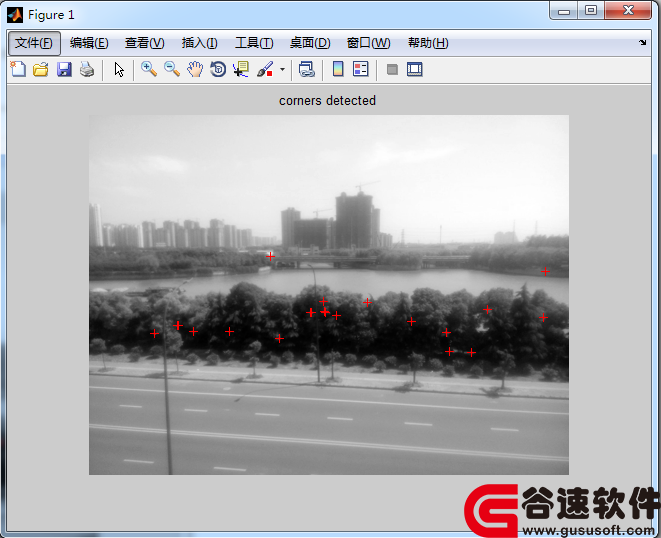The width and height of the screenshot is (661, 538).
Task: Select the Edit Plot arrow tool
Action: [119, 69]
